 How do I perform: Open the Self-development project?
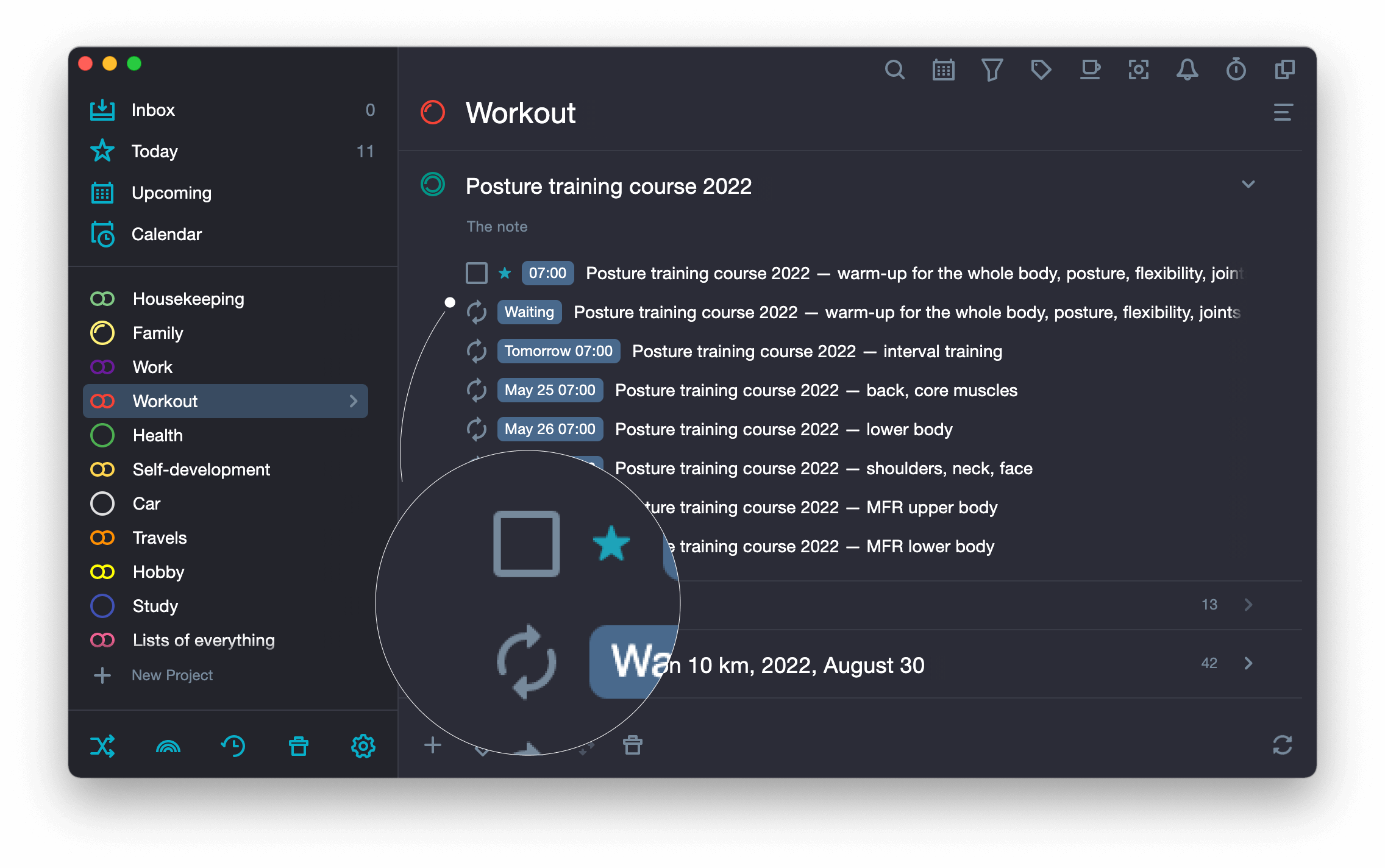[201, 469]
